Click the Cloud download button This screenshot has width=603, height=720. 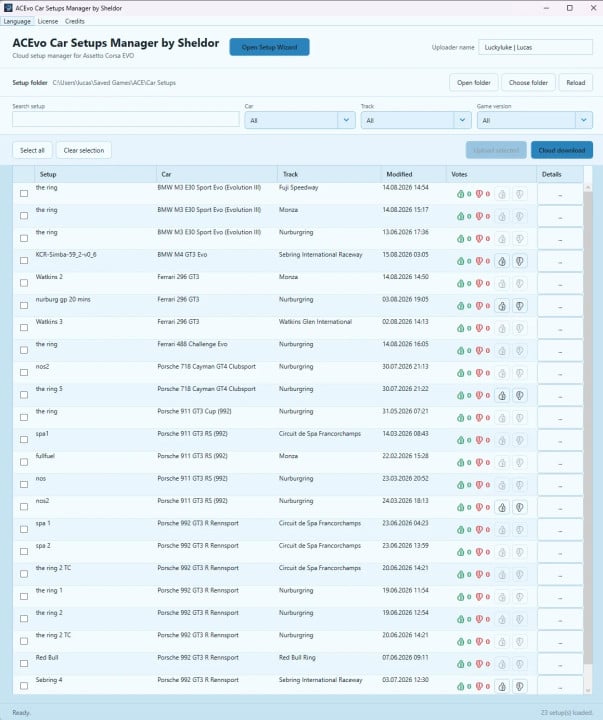(x=562, y=150)
